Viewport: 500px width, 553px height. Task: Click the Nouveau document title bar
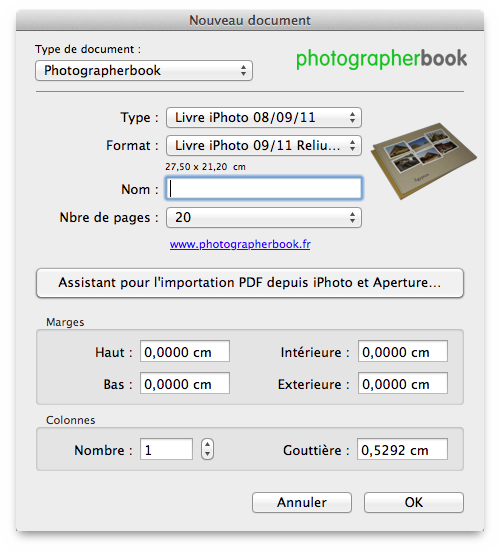click(x=250, y=20)
